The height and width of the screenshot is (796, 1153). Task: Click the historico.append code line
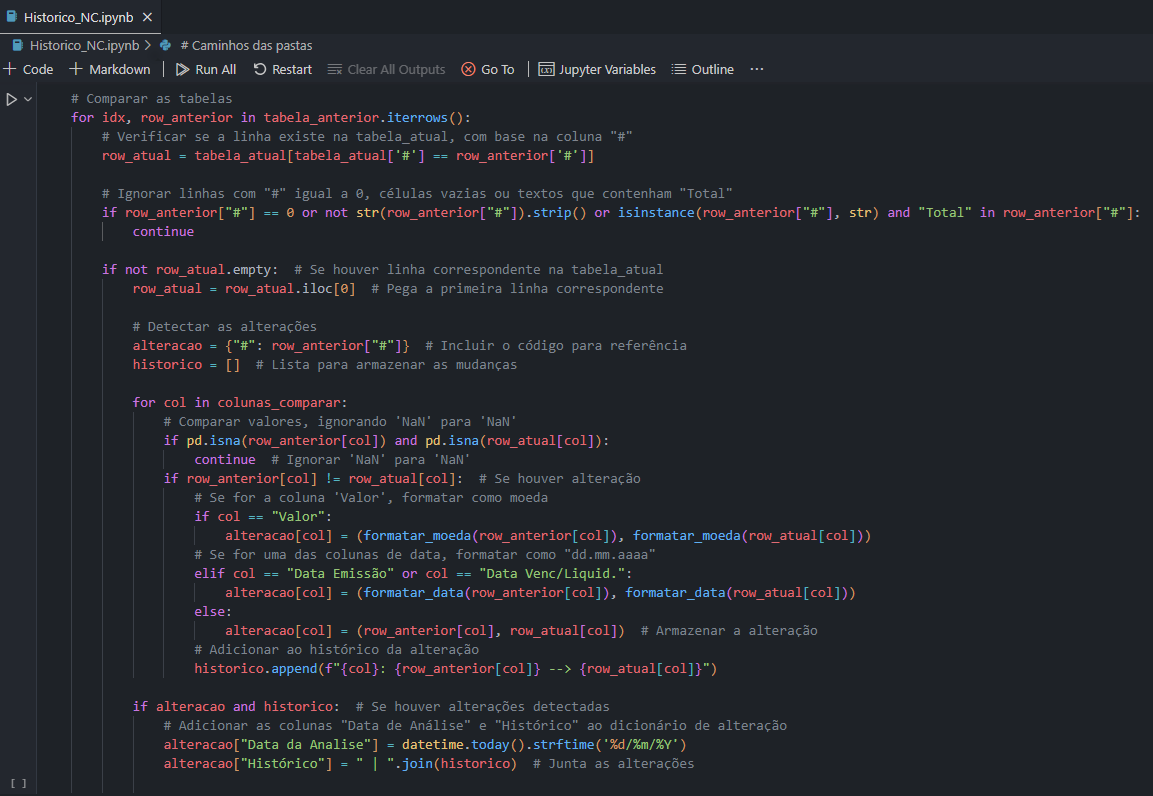tap(455, 668)
